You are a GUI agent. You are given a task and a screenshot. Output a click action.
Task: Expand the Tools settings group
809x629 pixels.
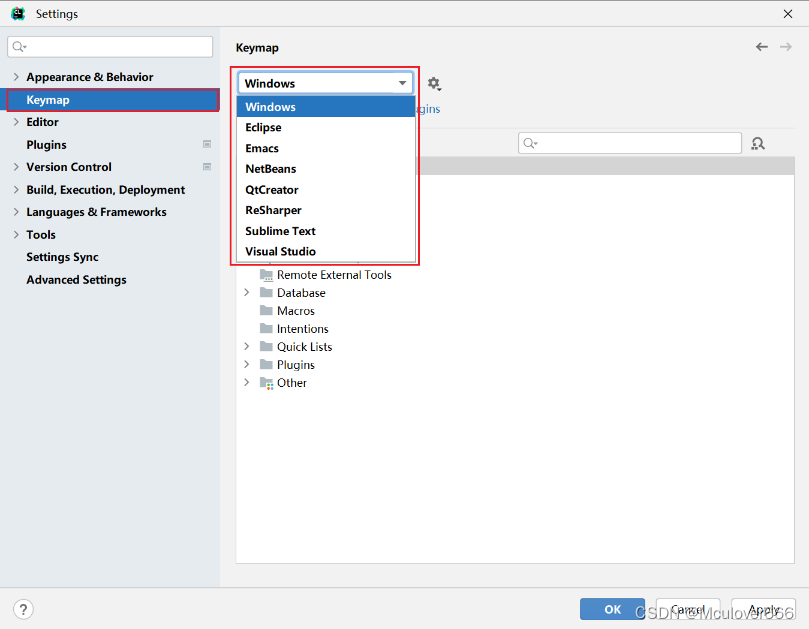tap(16, 235)
